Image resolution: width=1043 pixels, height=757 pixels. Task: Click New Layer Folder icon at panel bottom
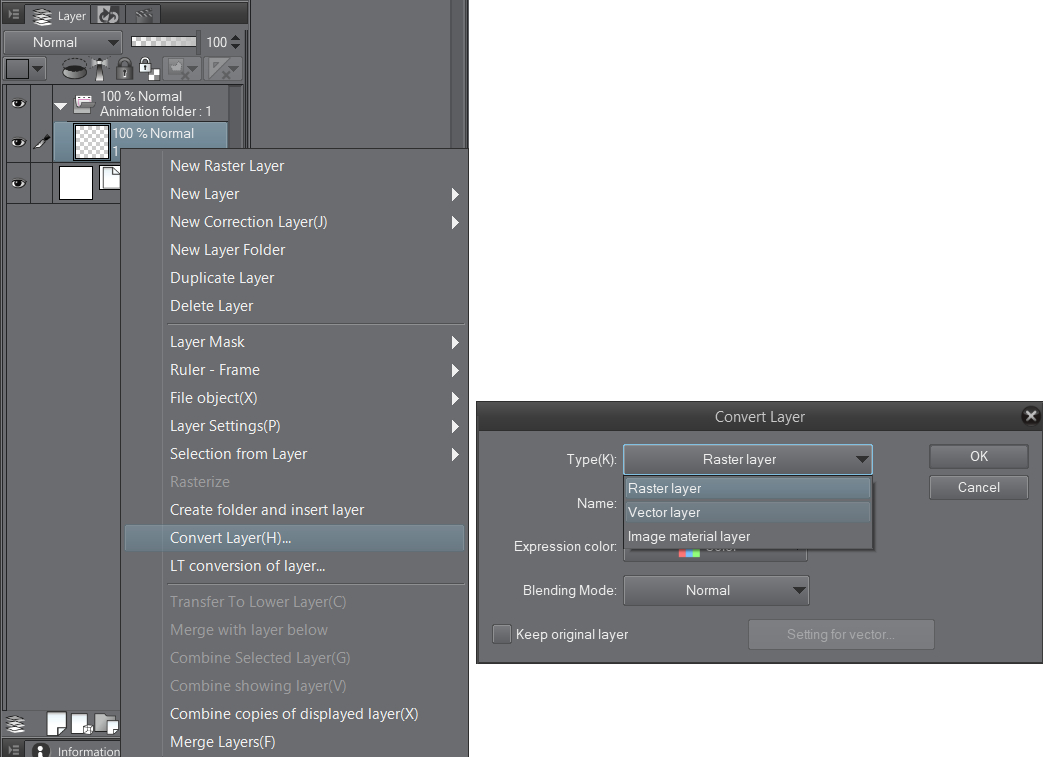(106, 723)
